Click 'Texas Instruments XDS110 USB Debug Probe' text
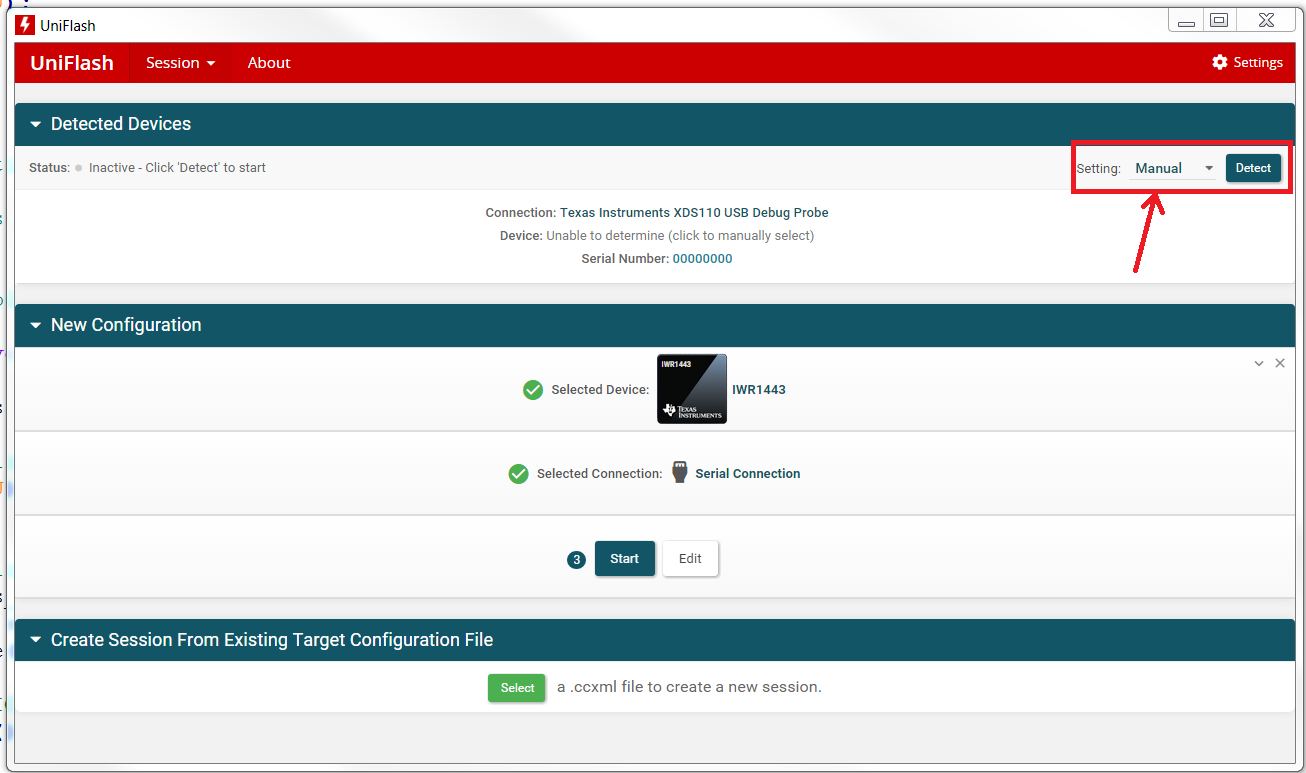Image resolution: width=1306 pixels, height=773 pixels. [x=694, y=213]
